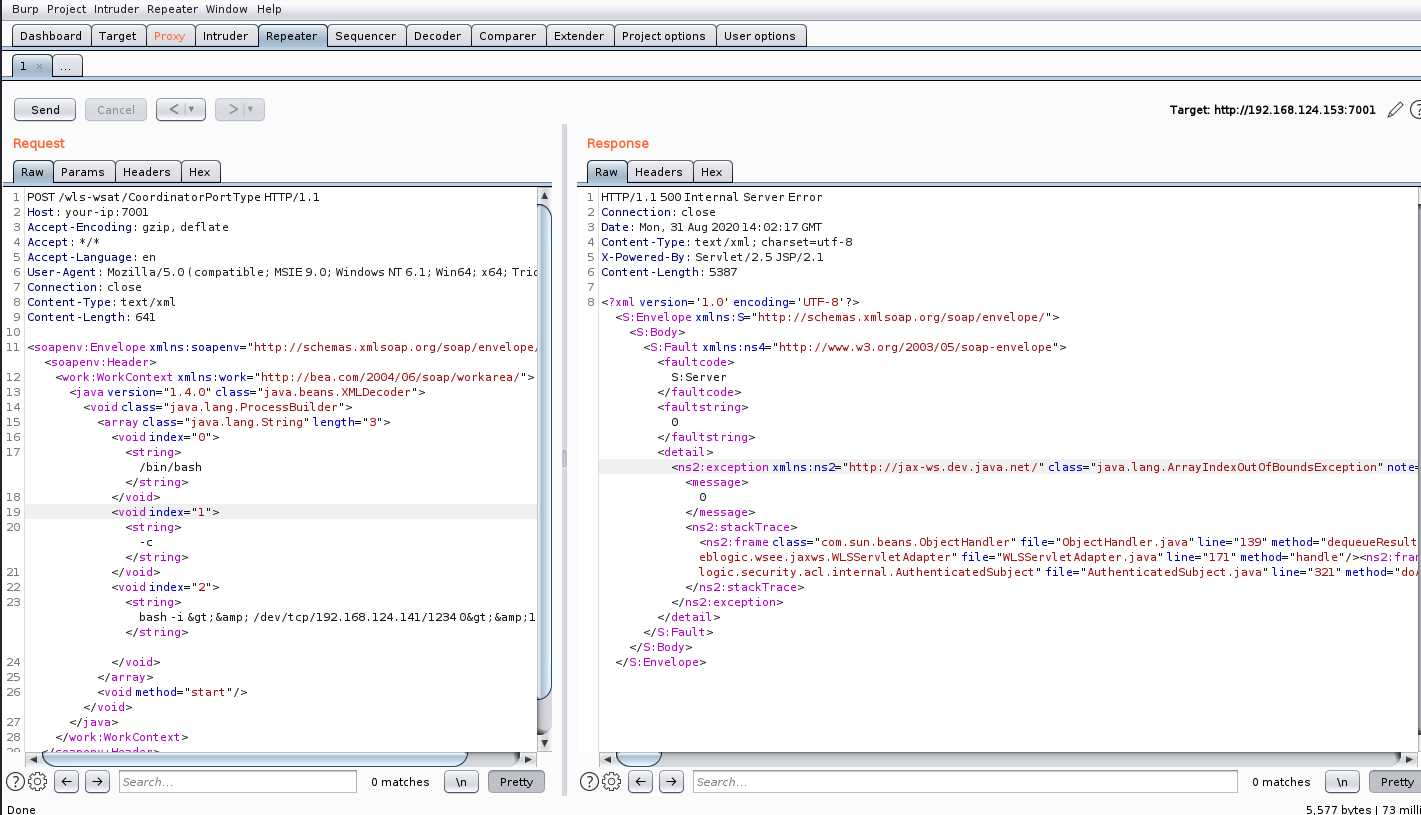Click the Send button
Image resolution: width=1421 pixels, height=815 pixels.
[46, 110]
